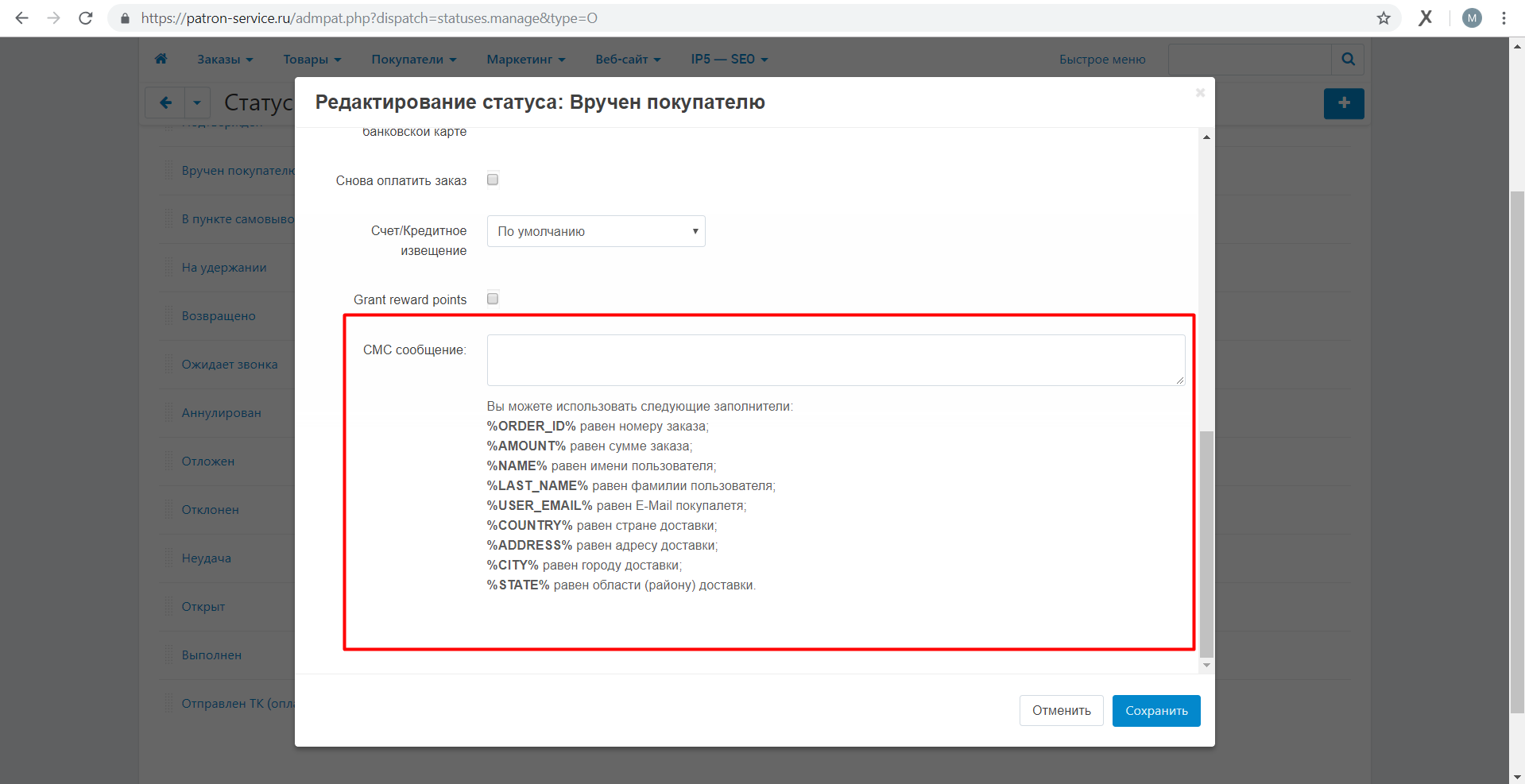Open the Возвращено status row
The width and height of the screenshot is (1525, 784).
[219, 316]
